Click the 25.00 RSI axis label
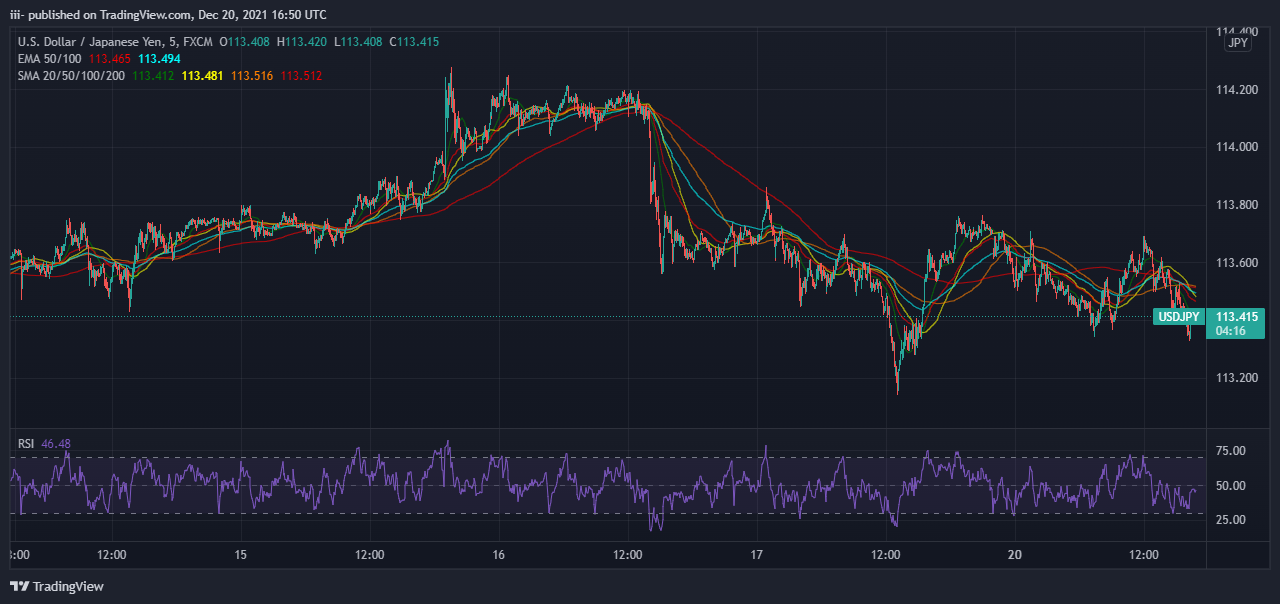Image resolution: width=1280 pixels, height=604 pixels. [x=1231, y=520]
